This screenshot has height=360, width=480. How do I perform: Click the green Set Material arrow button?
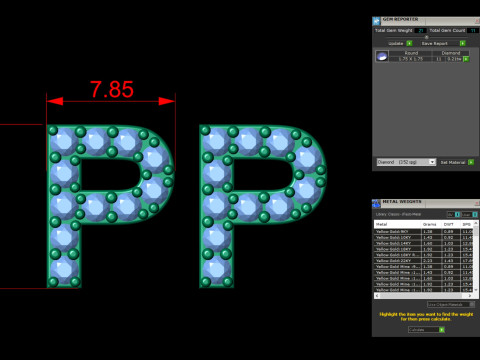pos(471,162)
